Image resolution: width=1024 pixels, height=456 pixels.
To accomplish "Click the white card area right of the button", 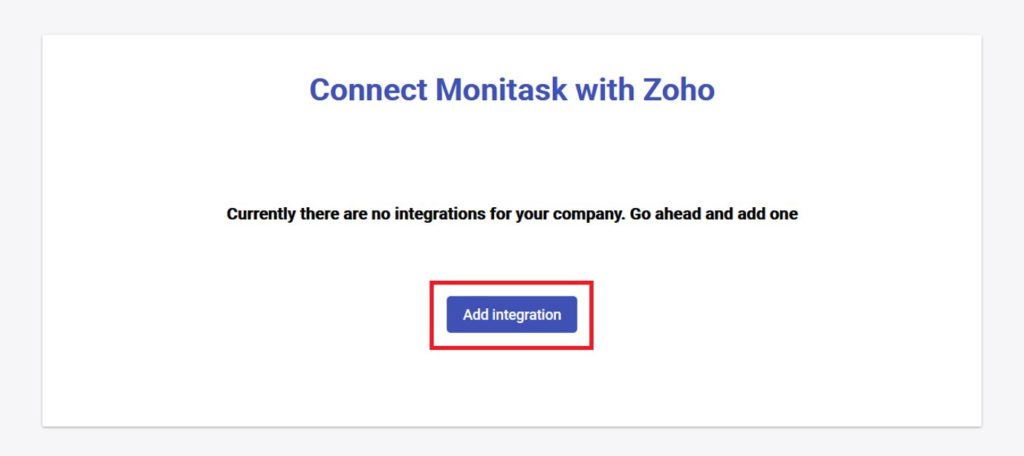I will tap(780, 314).
